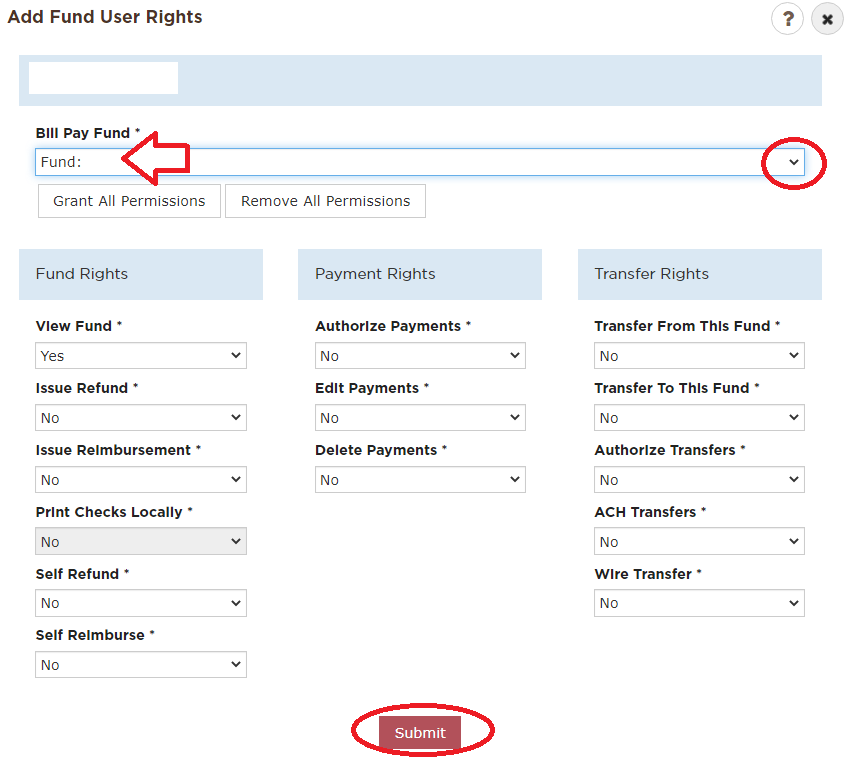This screenshot has width=847, height=760.
Task: Open the View Fund dropdown
Action: [x=141, y=355]
